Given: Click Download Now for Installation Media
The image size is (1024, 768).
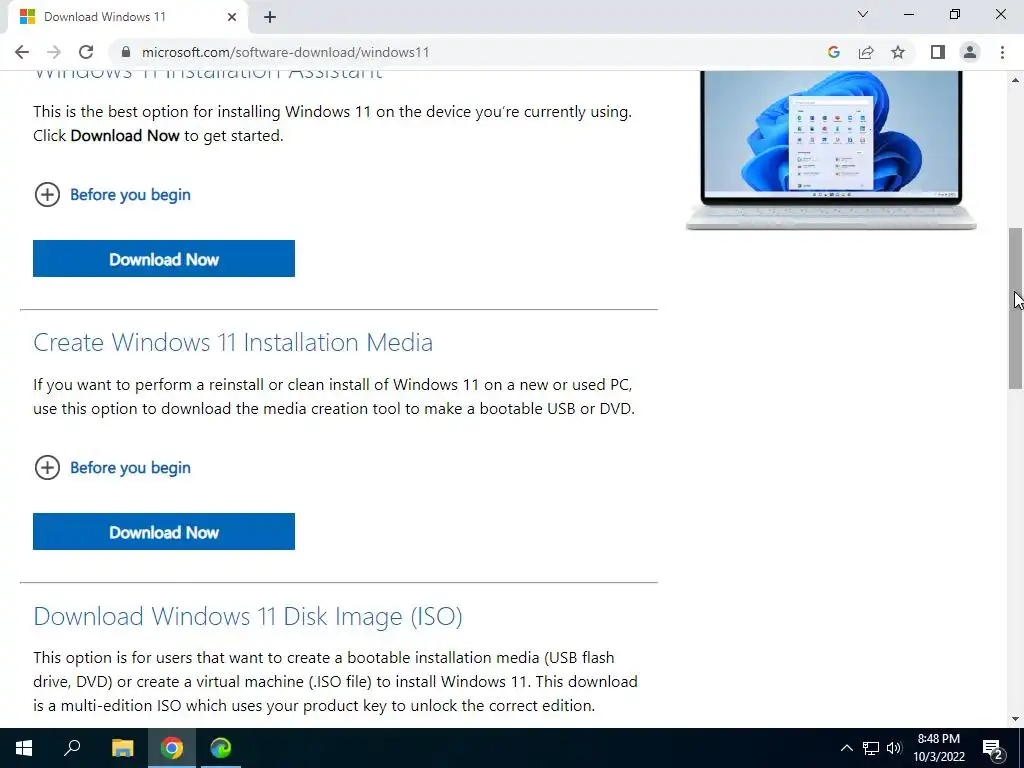Looking at the screenshot, I should pos(164,532).
